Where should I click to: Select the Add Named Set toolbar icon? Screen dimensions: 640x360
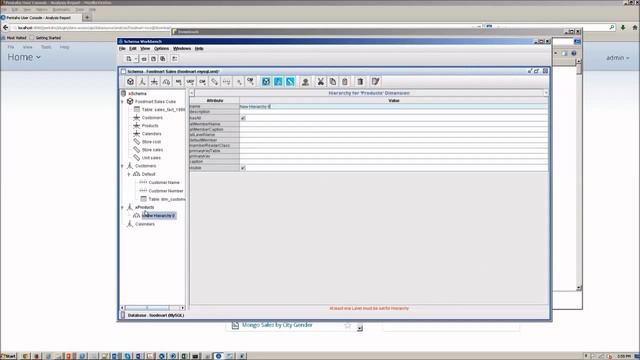coord(178,82)
